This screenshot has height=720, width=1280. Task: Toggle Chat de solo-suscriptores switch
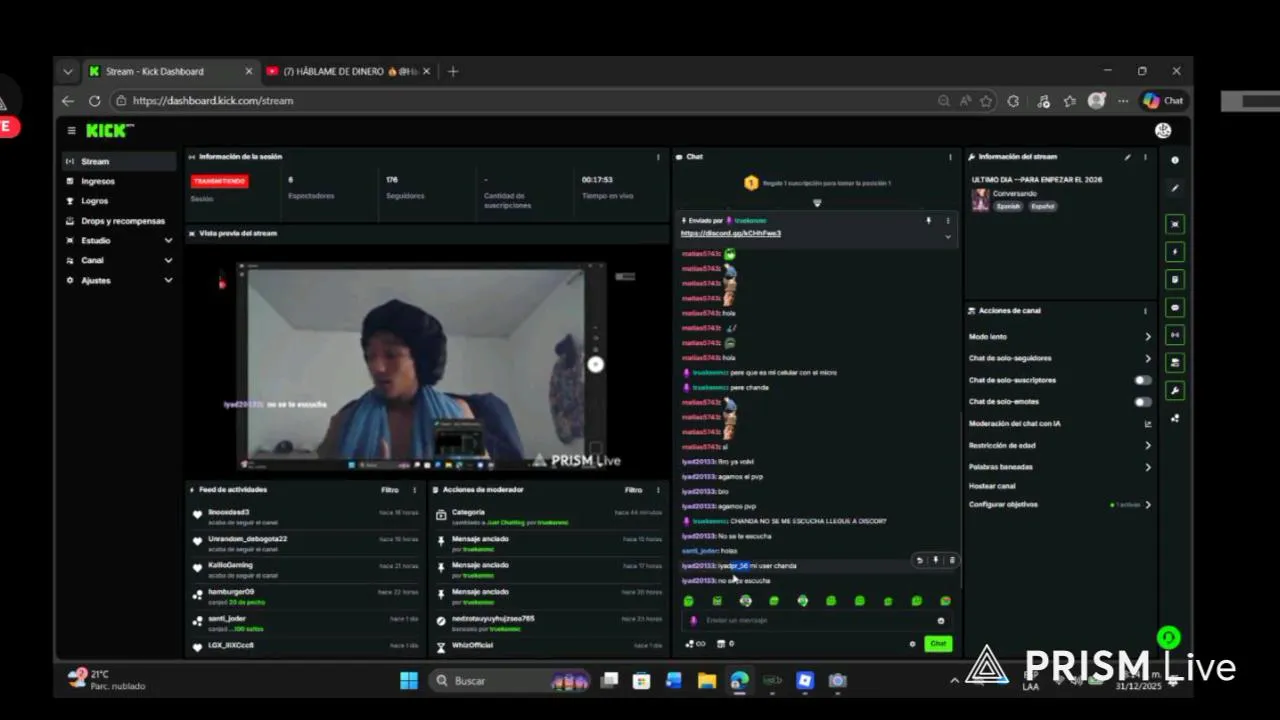point(1143,380)
